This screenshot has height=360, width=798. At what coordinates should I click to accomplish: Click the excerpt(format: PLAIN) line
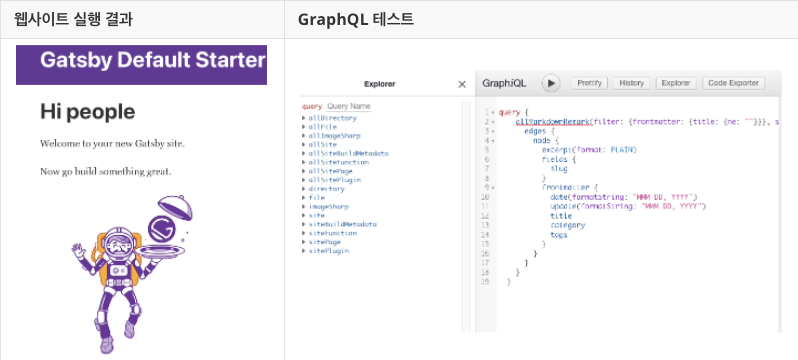[x=589, y=150]
